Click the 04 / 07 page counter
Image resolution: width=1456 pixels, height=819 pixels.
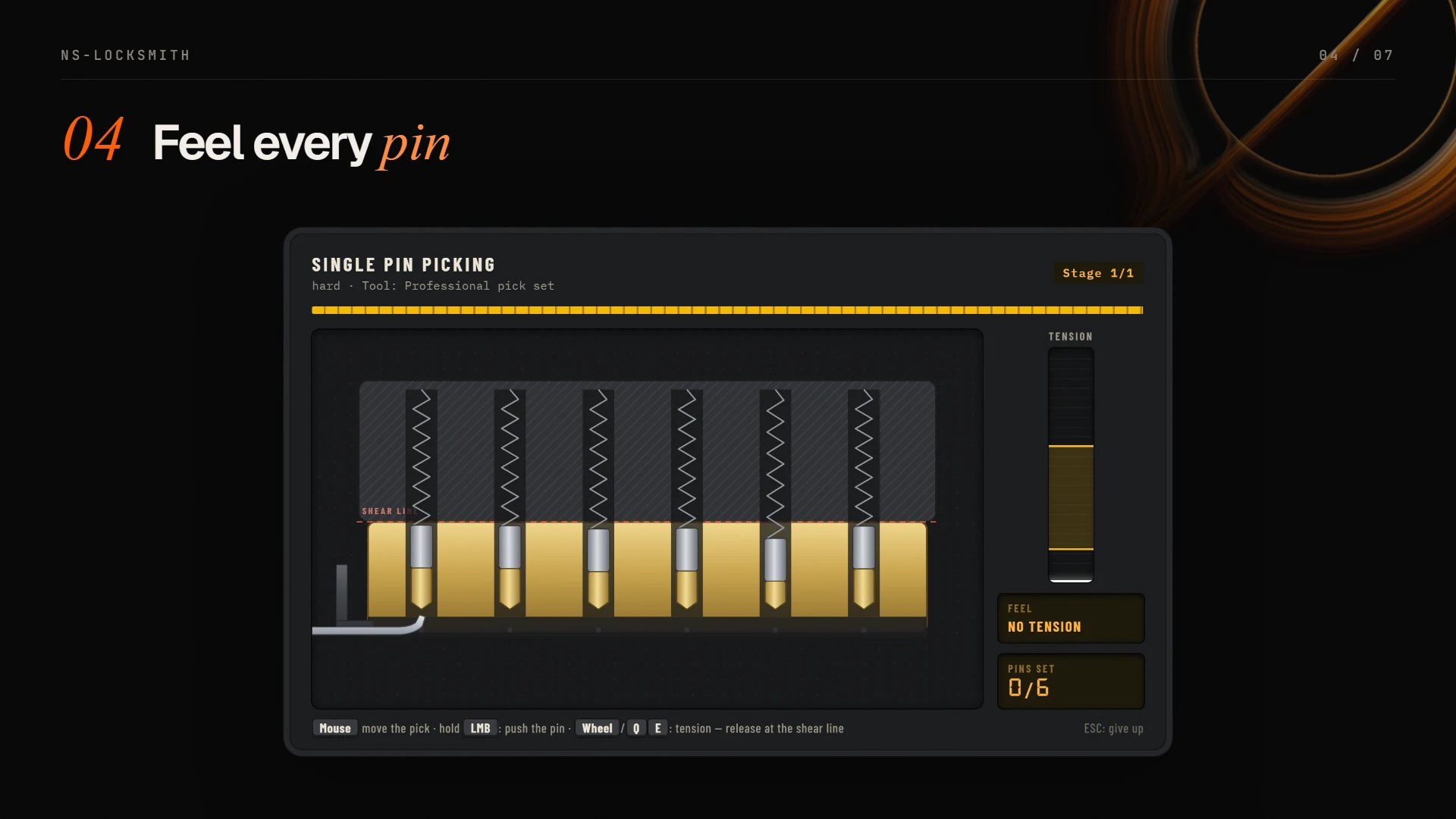(x=1356, y=55)
